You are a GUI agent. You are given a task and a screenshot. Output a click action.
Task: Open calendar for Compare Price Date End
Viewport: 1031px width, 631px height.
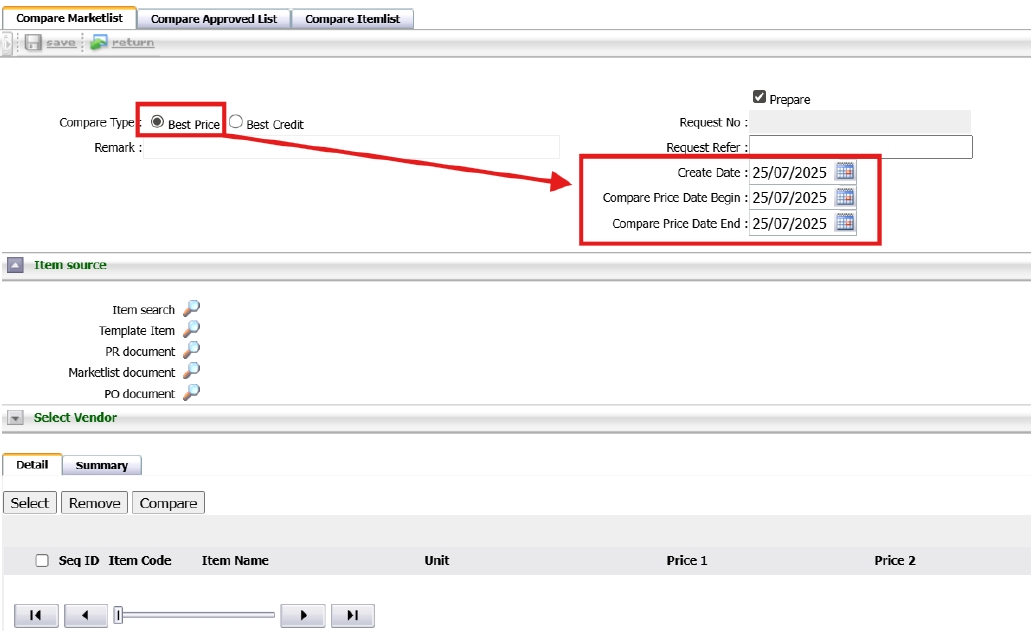coord(845,223)
